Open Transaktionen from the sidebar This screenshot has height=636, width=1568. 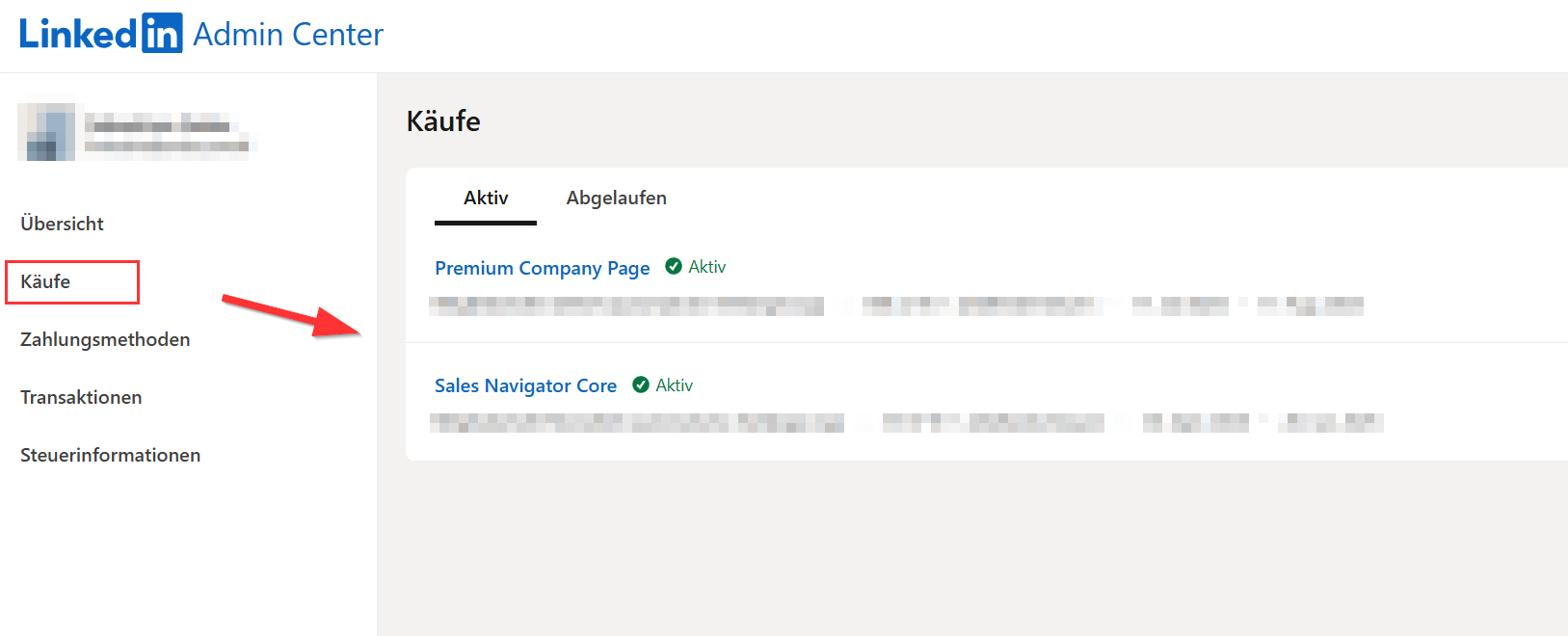[81, 397]
